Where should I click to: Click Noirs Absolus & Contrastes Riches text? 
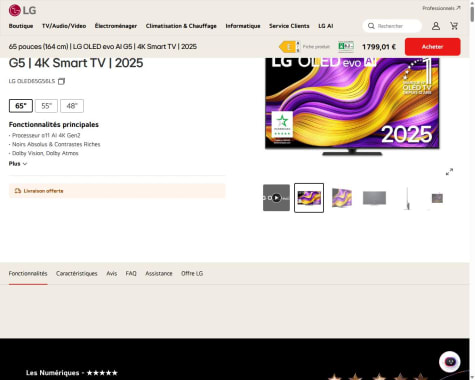[x=56, y=144]
